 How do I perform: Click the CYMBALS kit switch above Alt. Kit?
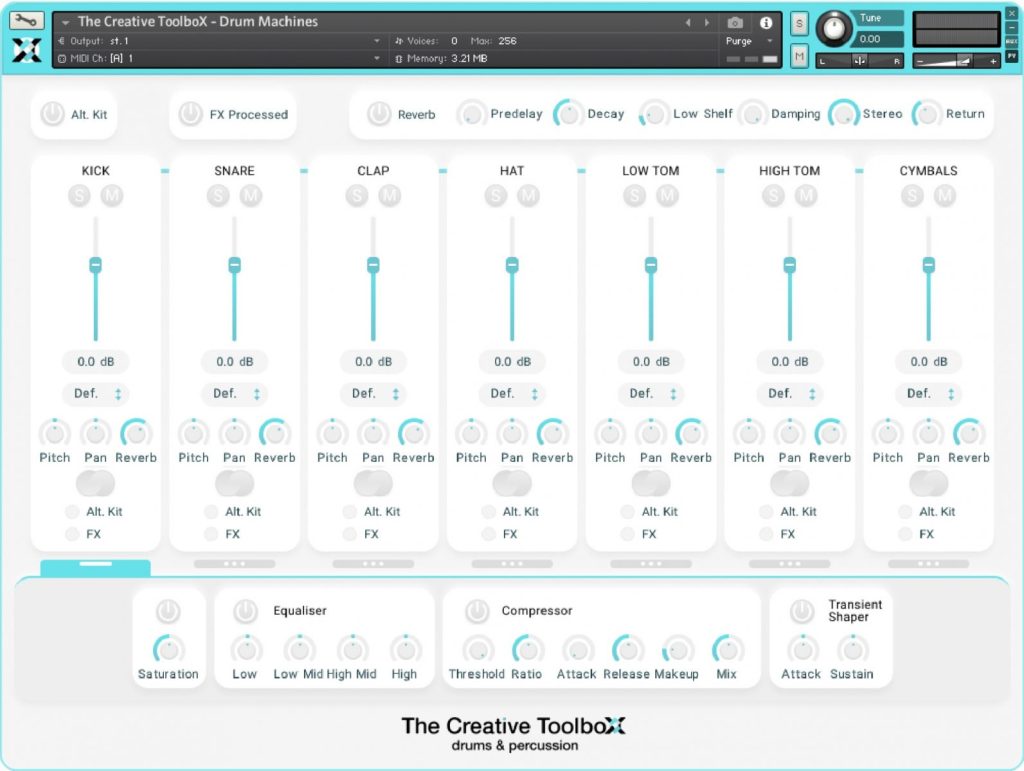(x=929, y=484)
